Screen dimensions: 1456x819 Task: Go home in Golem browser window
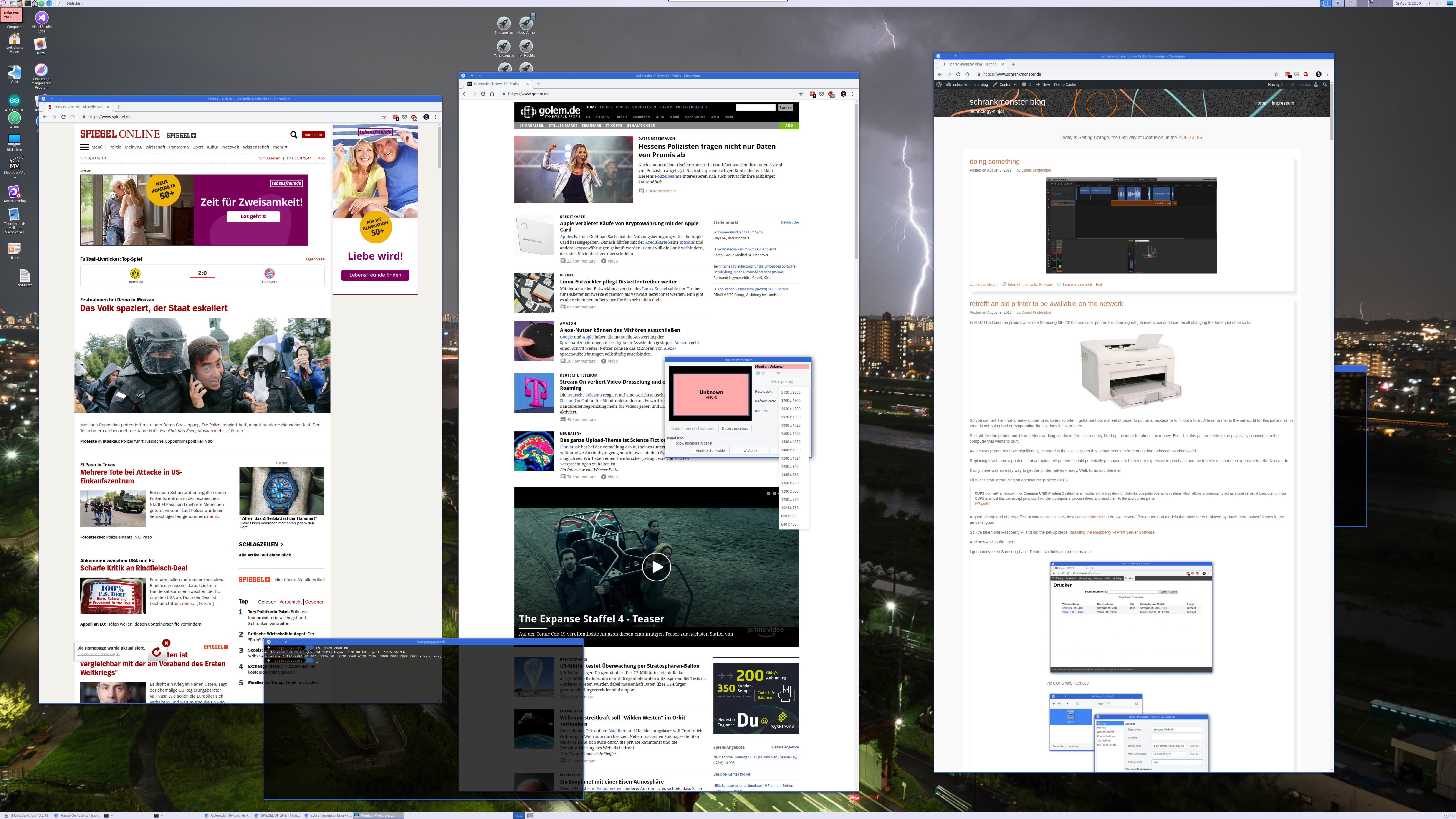492,94
